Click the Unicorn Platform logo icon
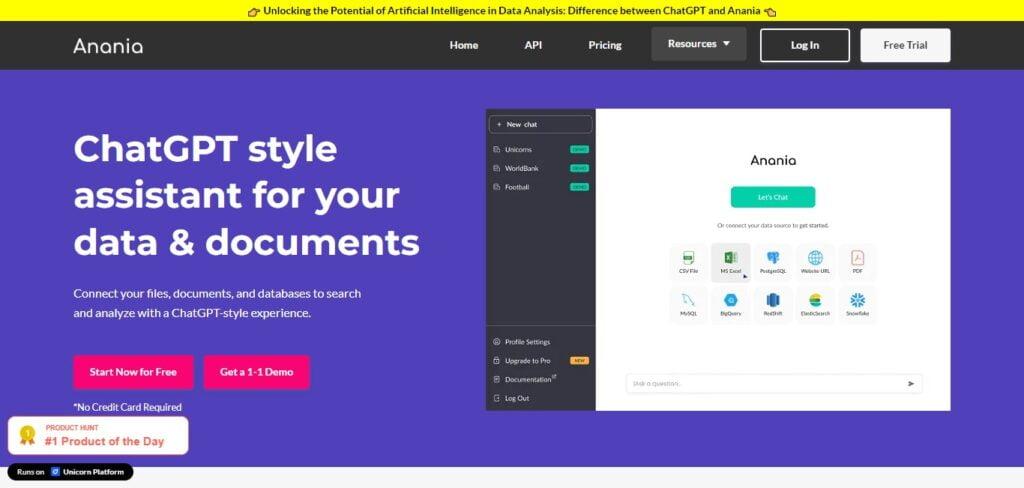 (56, 472)
